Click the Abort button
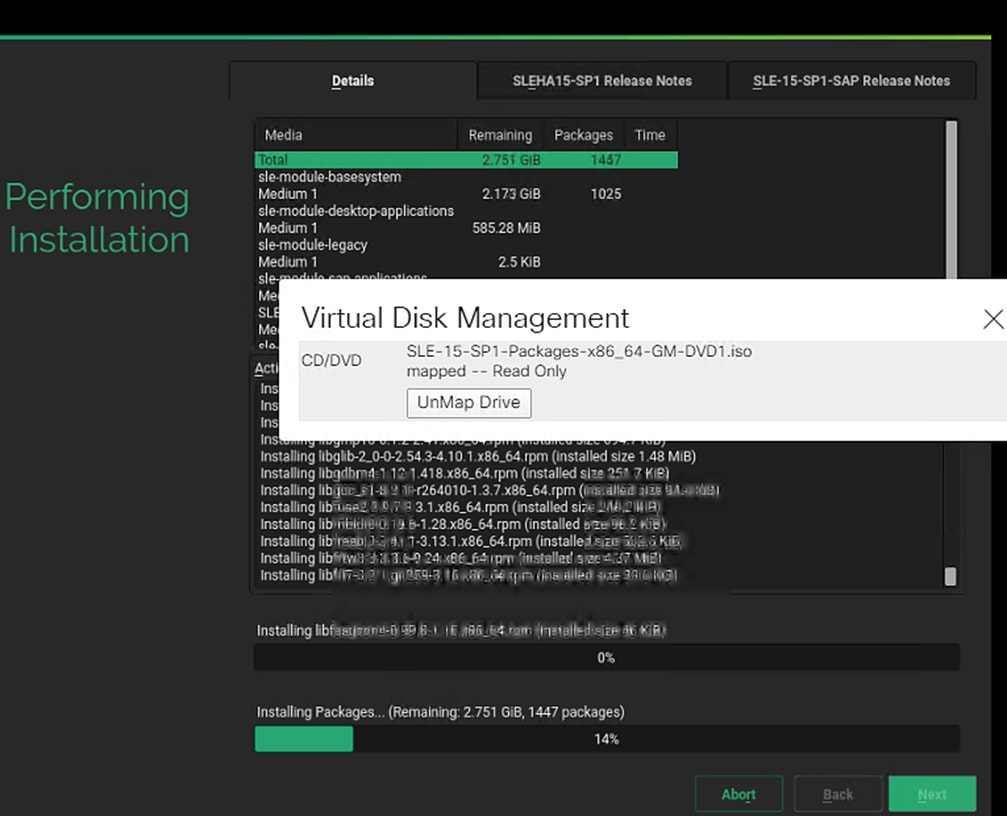 pos(739,794)
